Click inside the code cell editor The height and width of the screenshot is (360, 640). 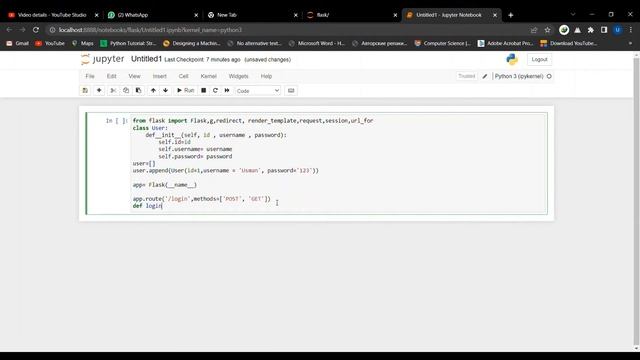coord(338,163)
